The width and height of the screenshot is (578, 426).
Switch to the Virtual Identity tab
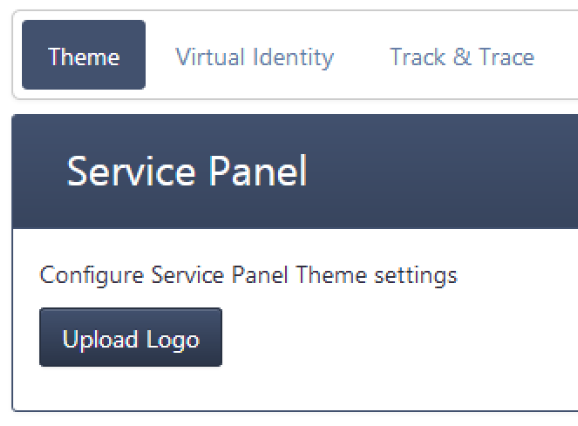[x=254, y=57]
